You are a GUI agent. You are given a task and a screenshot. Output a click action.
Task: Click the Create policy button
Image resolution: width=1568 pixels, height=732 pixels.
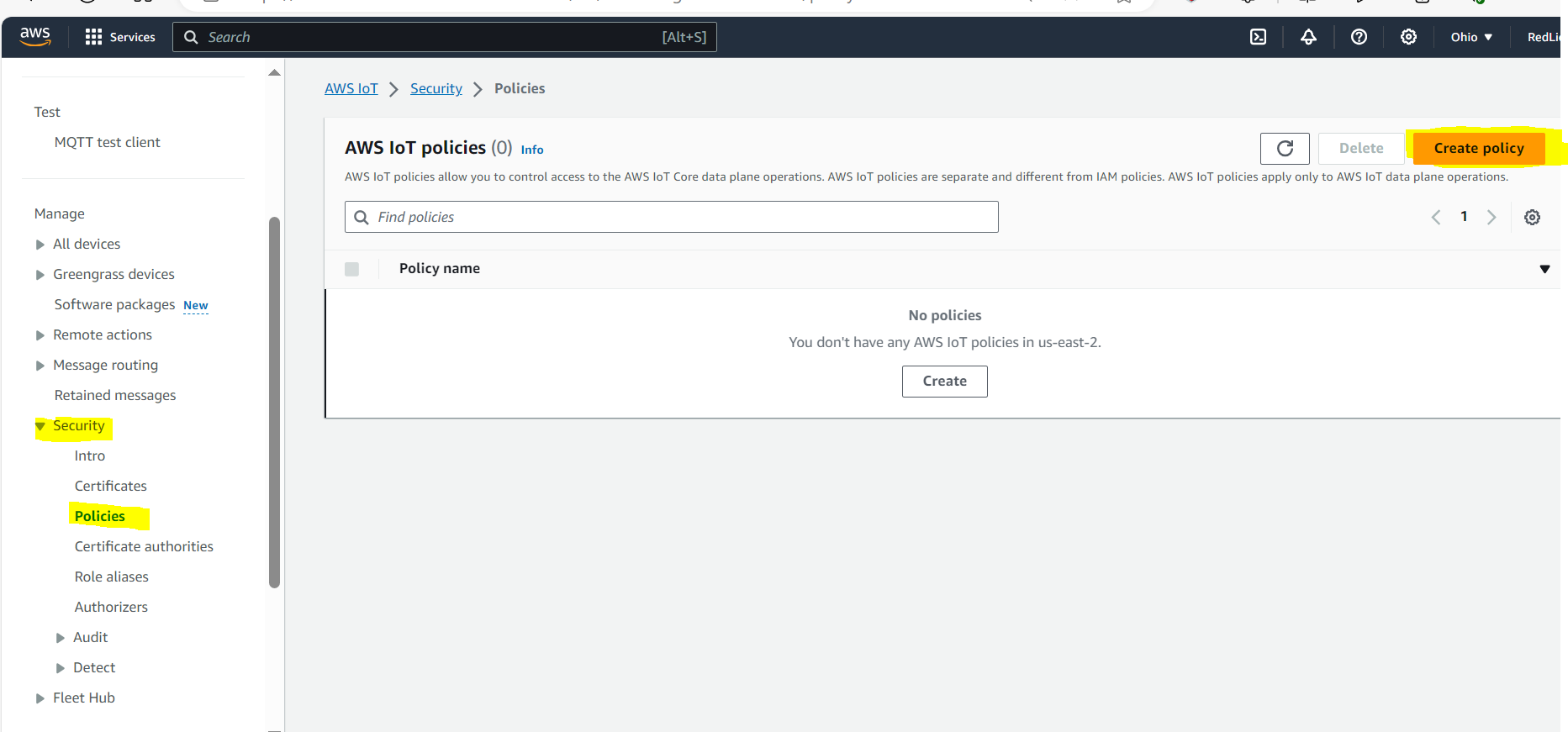point(1479,148)
